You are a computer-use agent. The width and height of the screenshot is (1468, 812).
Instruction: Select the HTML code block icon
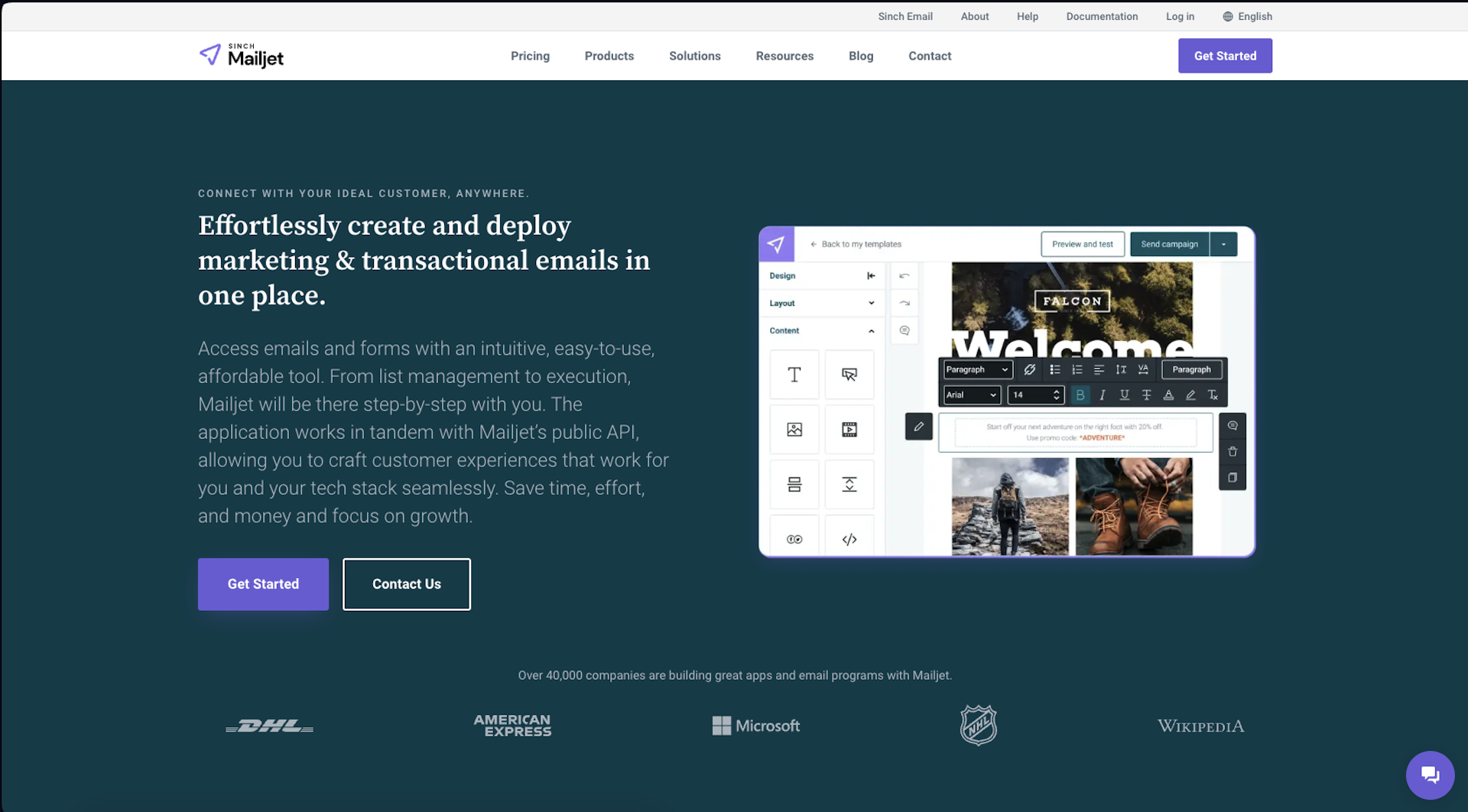point(849,539)
